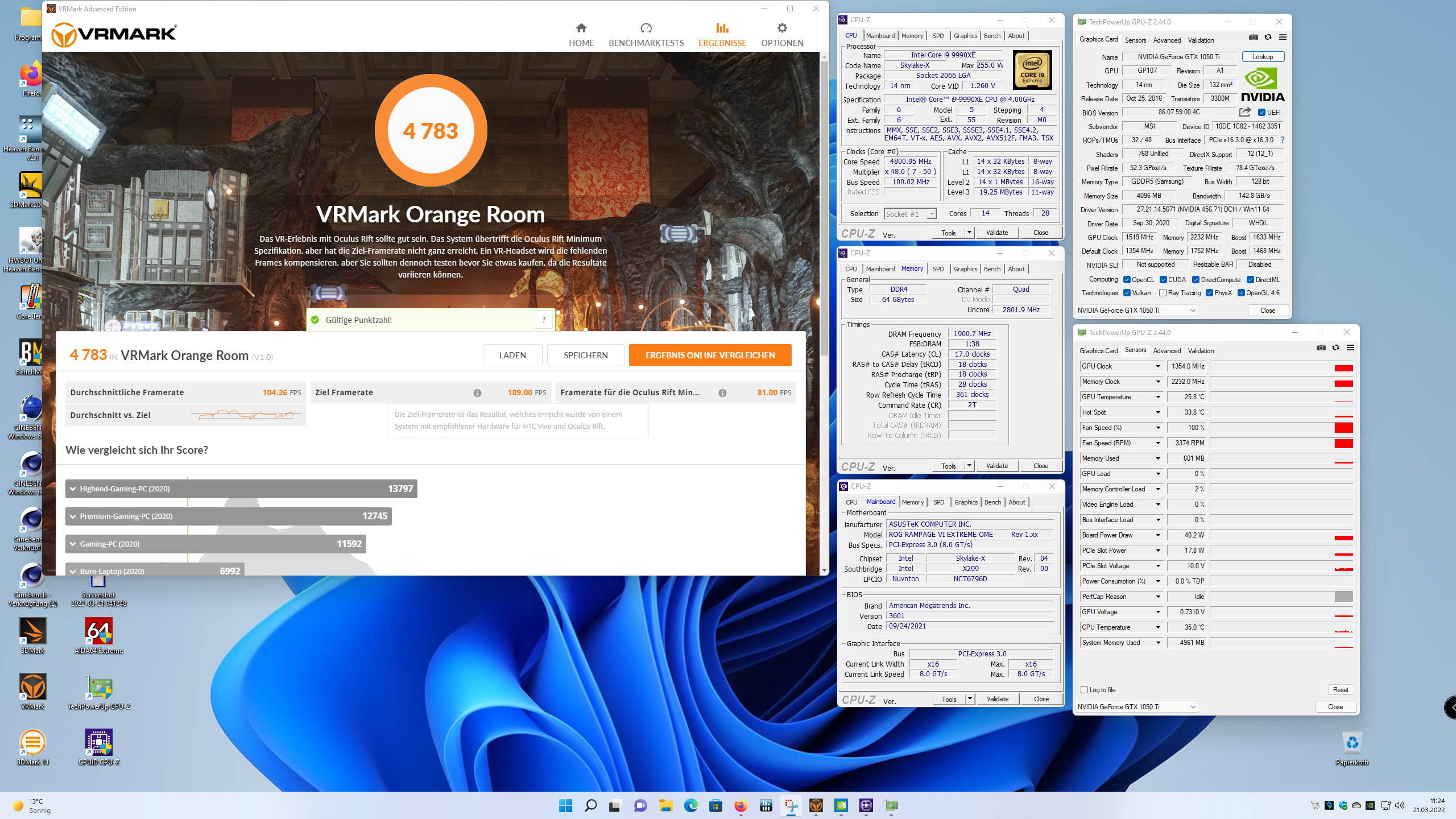Expand Highend-Gaming-PC (2020) comparison row
This screenshot has width=1456, height=819.
pos(241,489)
